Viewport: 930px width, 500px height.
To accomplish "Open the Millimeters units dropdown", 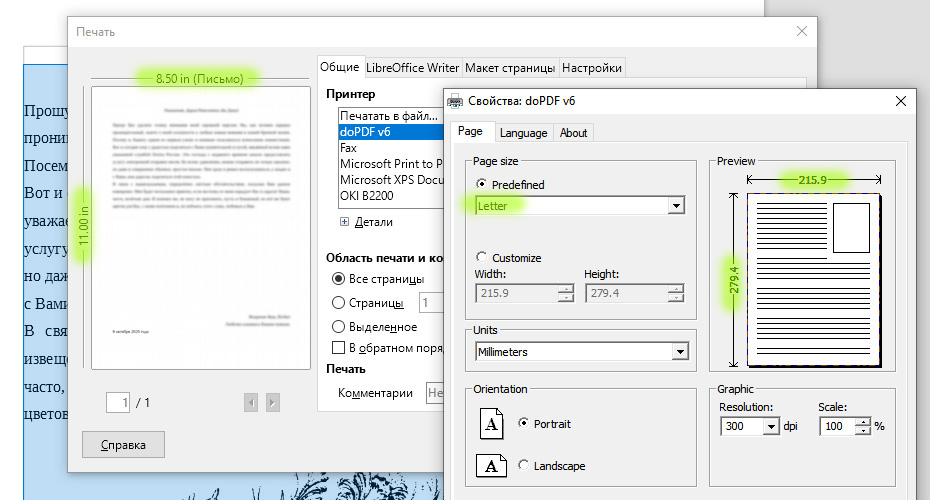I will click(680, 352).
